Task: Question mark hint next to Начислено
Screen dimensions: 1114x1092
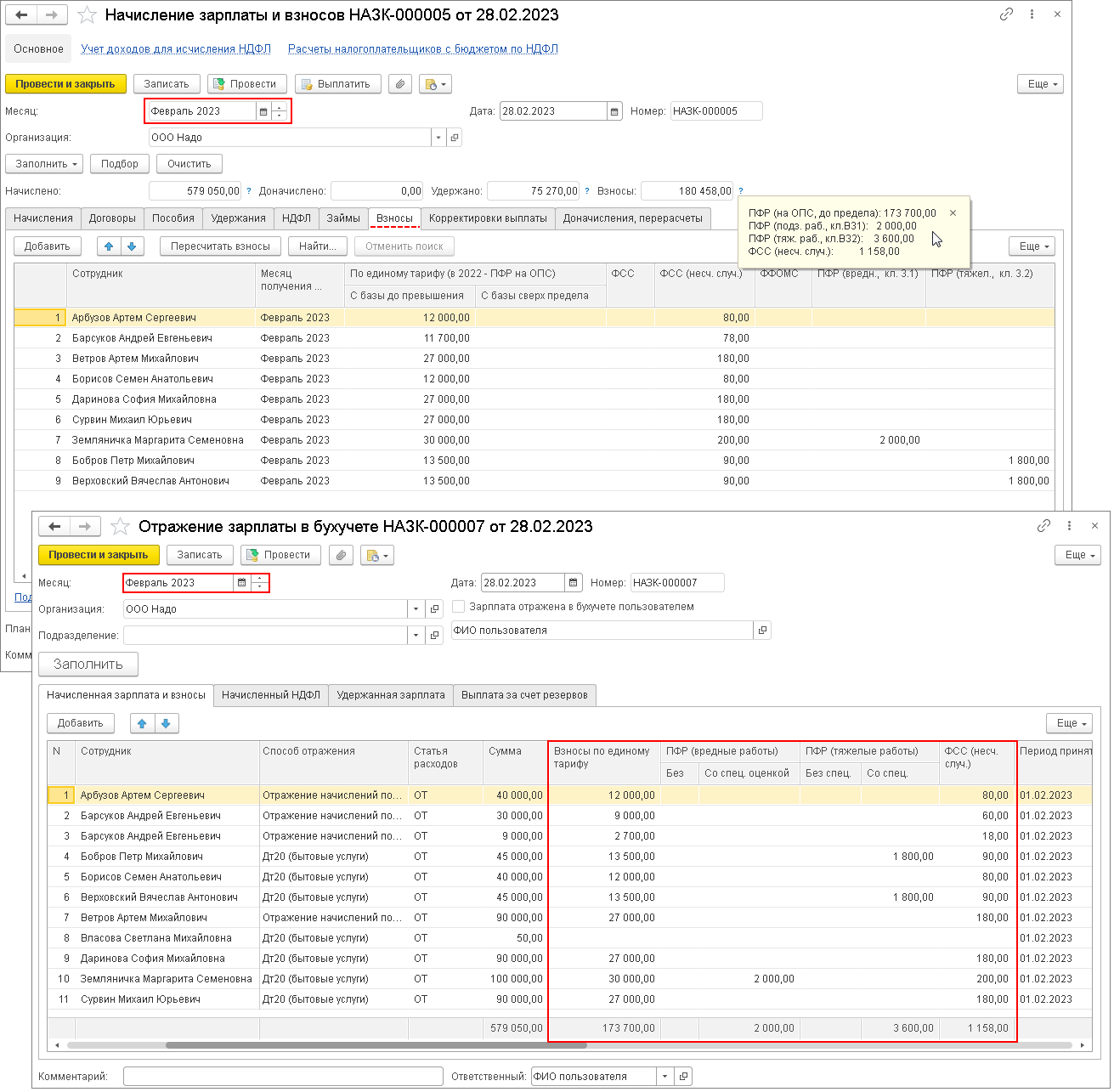Action: click(249, 191)
